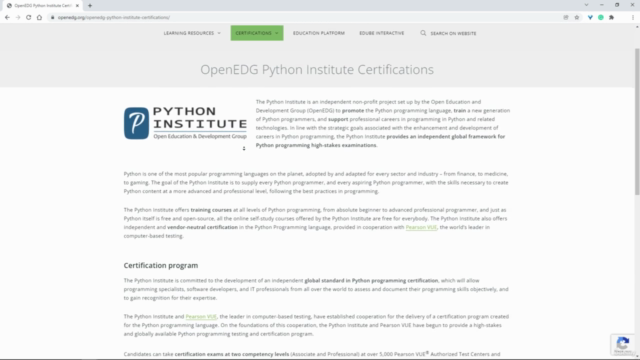640x360 pixels.
Task: Open the Chrome three-dot menu
Action: point(633,18)
